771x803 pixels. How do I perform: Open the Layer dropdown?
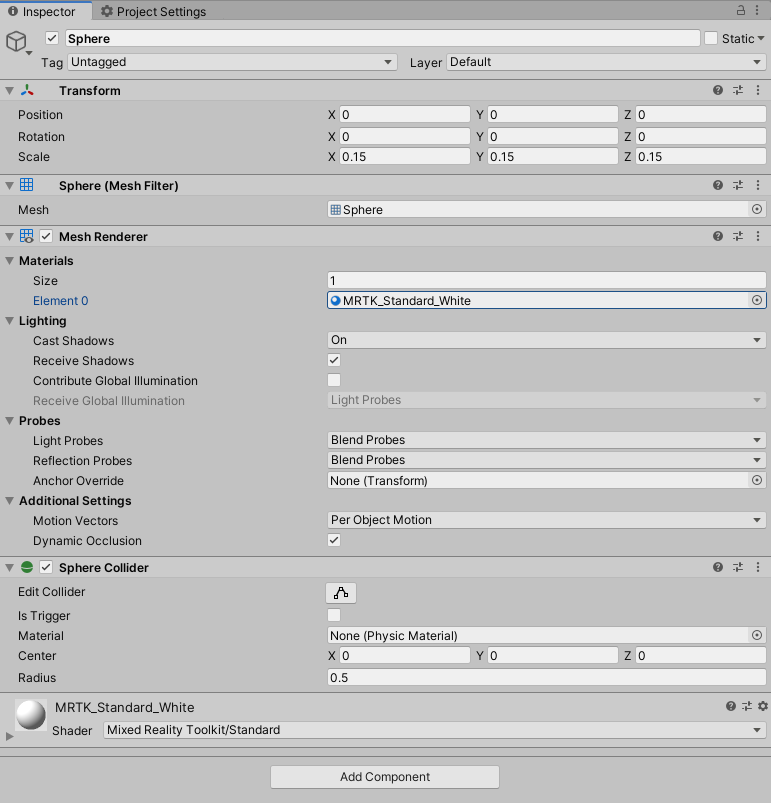point(606,62)
